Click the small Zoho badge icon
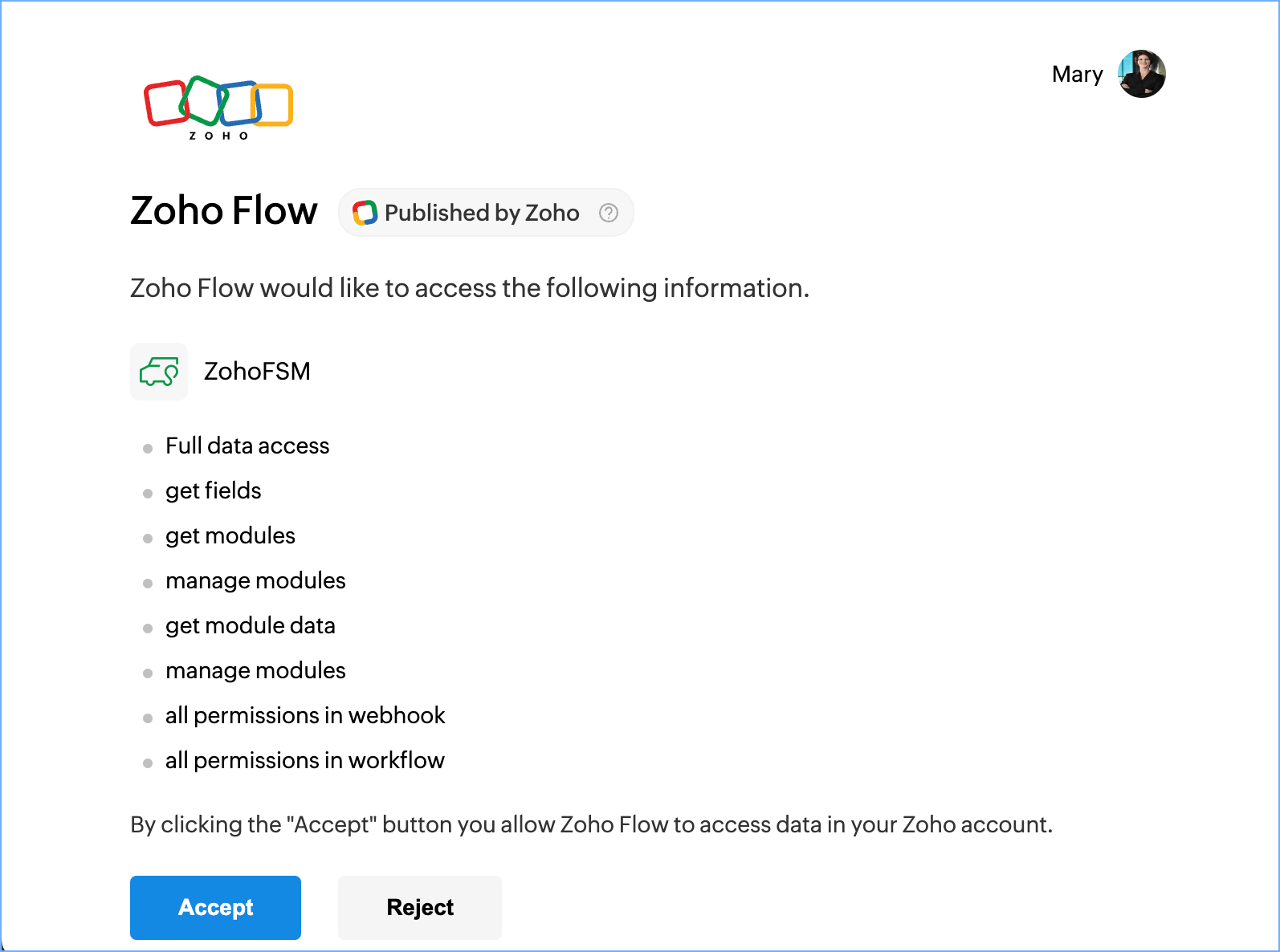The height and width of the screenshot is (952, 1280). [x=365, y=213]
